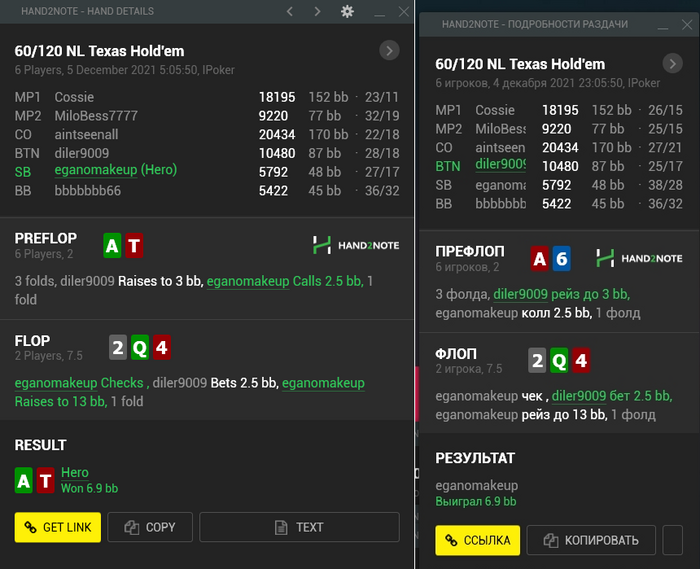
Task: Click the ССЫЛКА button
Action: pyautogui.click(x=478, y=540)
